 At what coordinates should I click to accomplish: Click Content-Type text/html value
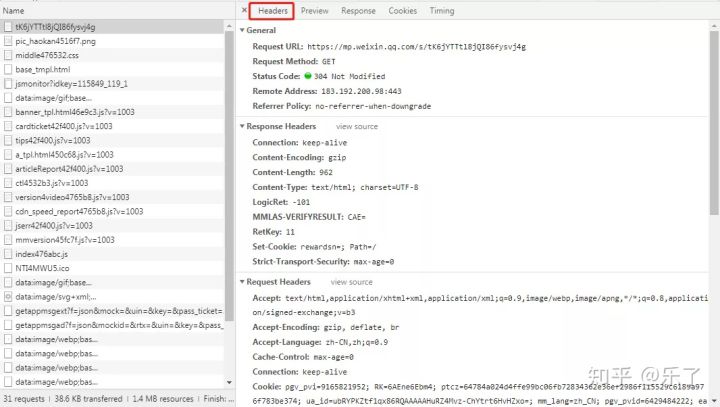(x=365, y=187)
